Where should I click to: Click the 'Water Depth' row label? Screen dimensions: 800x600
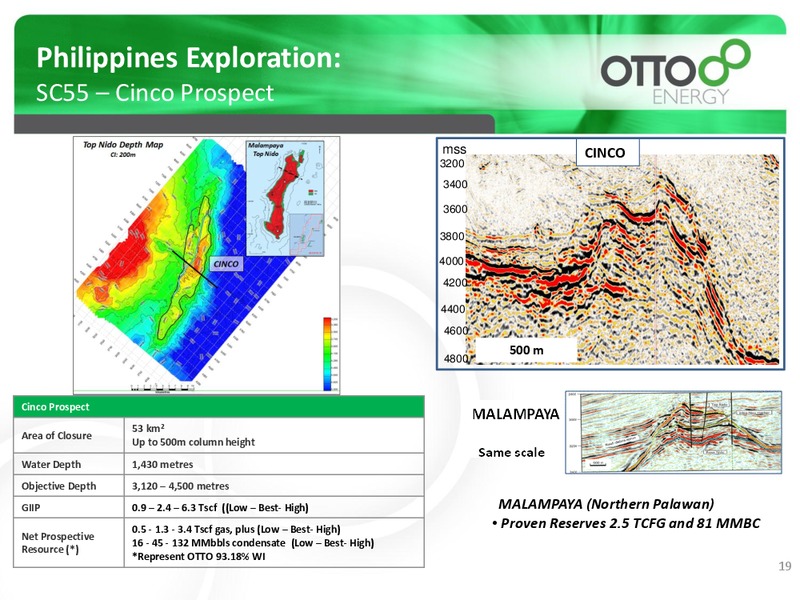(x=51, y=464)
